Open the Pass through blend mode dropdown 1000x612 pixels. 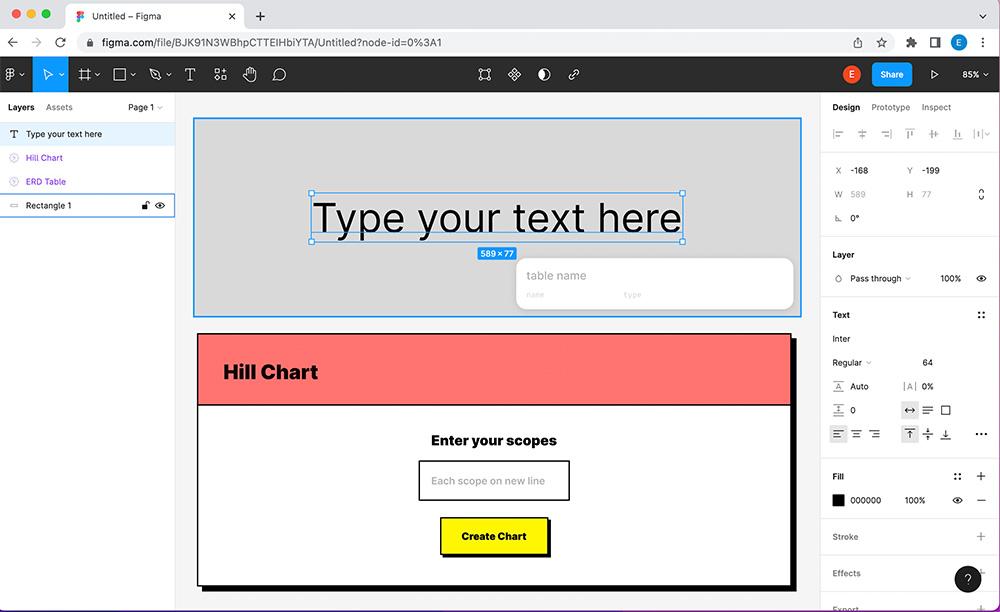(x=874, y=278)
